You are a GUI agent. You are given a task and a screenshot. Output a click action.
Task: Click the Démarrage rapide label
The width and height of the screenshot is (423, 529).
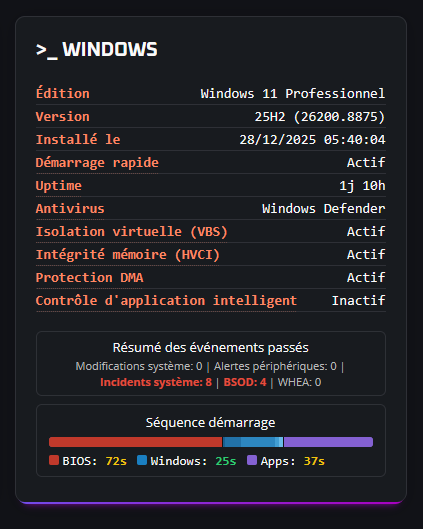coord(97,163)
